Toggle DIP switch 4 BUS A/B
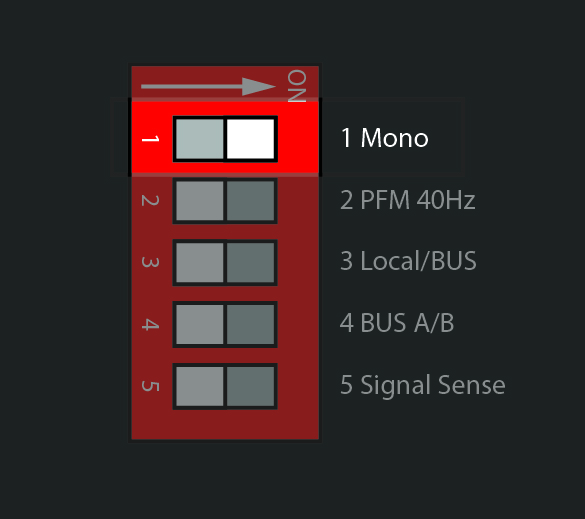This screenshot has height=519, width=585. click(x=225, y=325)
